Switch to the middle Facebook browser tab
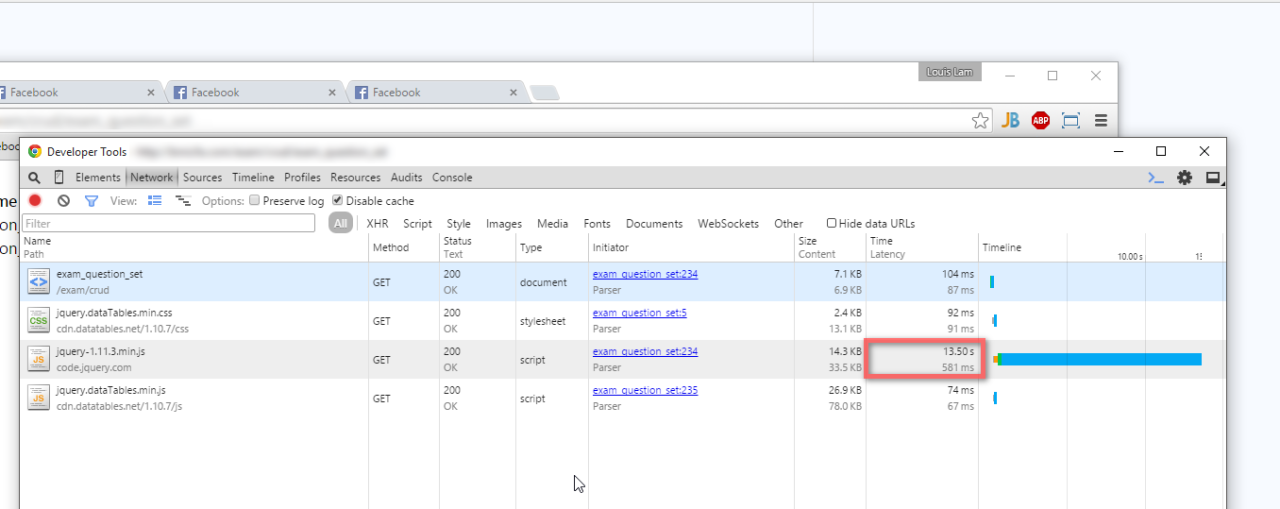This screenshot has width=1280, height=509. point(255,92)
